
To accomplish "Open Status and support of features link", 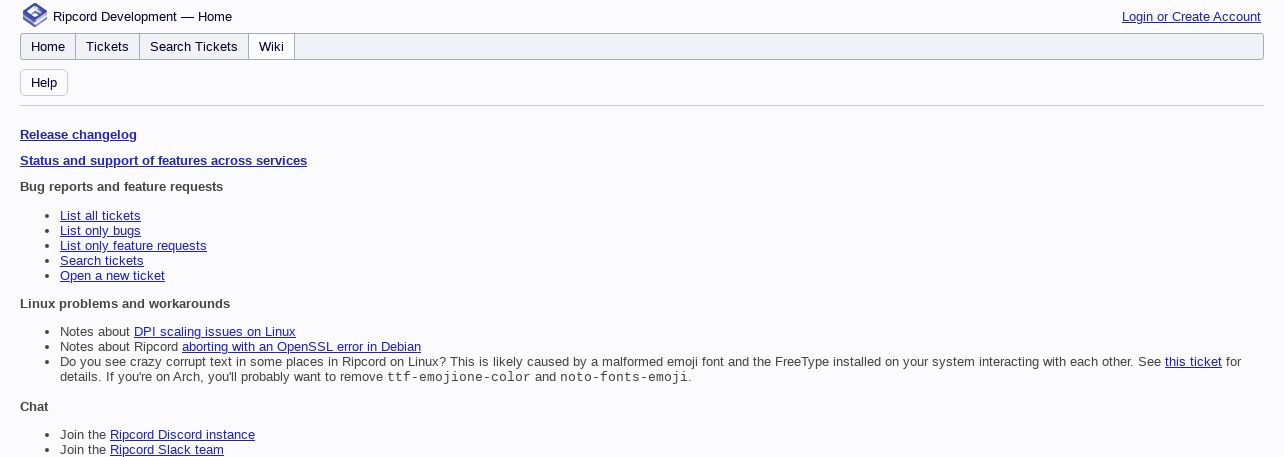I will (x=163, y=161).
